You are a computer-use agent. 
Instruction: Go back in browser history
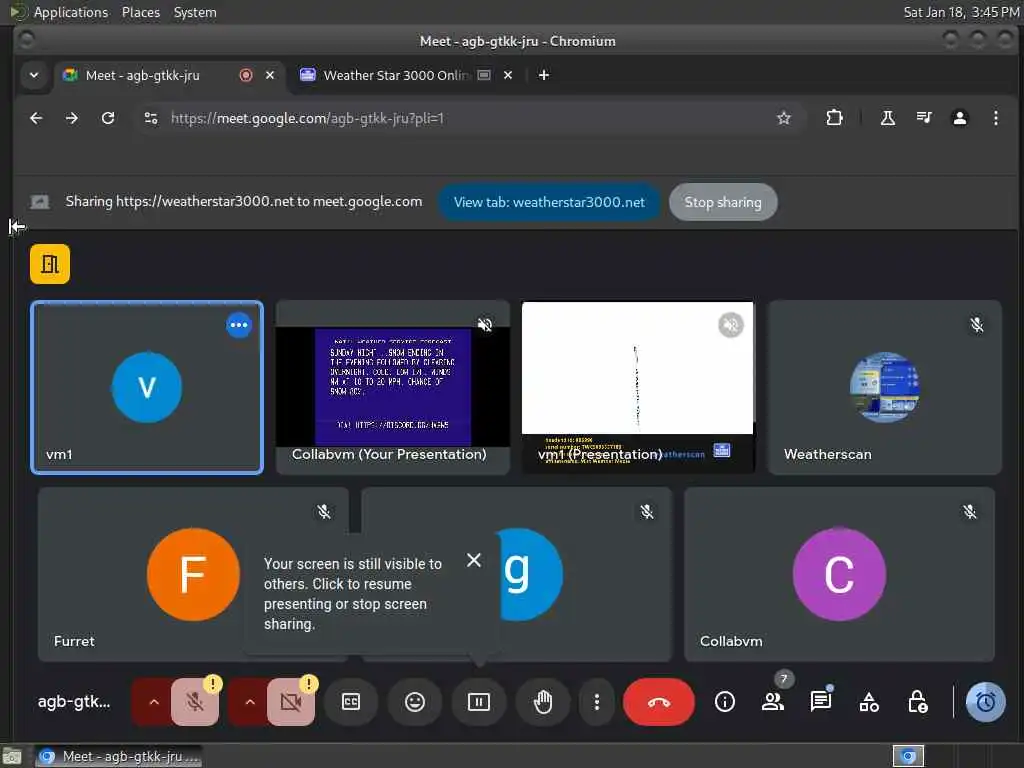[36, 118]
